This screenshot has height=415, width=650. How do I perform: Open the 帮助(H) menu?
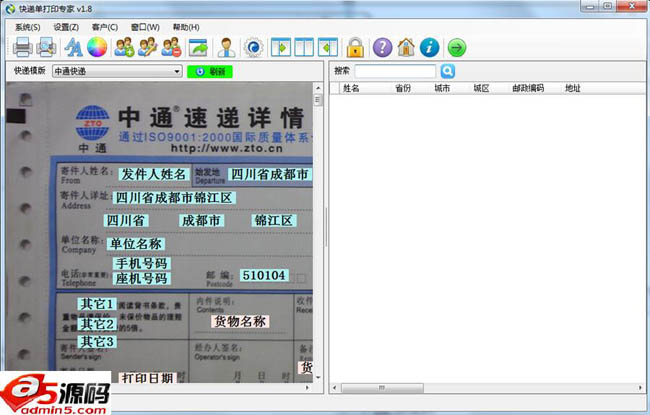[x=186, y=27]
